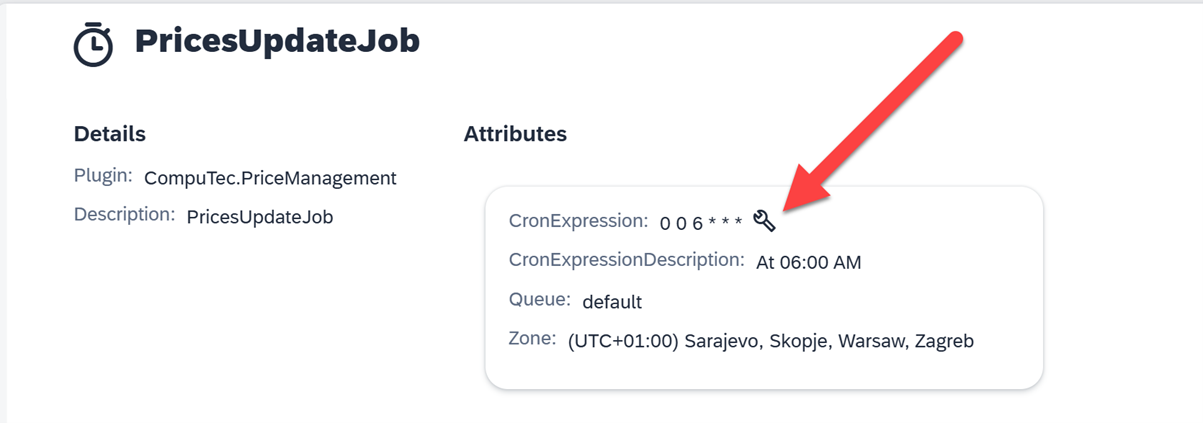Click the word Sarajevo in the zone value
Screen dimensions: 1203x423
click(x=724, y=341)
